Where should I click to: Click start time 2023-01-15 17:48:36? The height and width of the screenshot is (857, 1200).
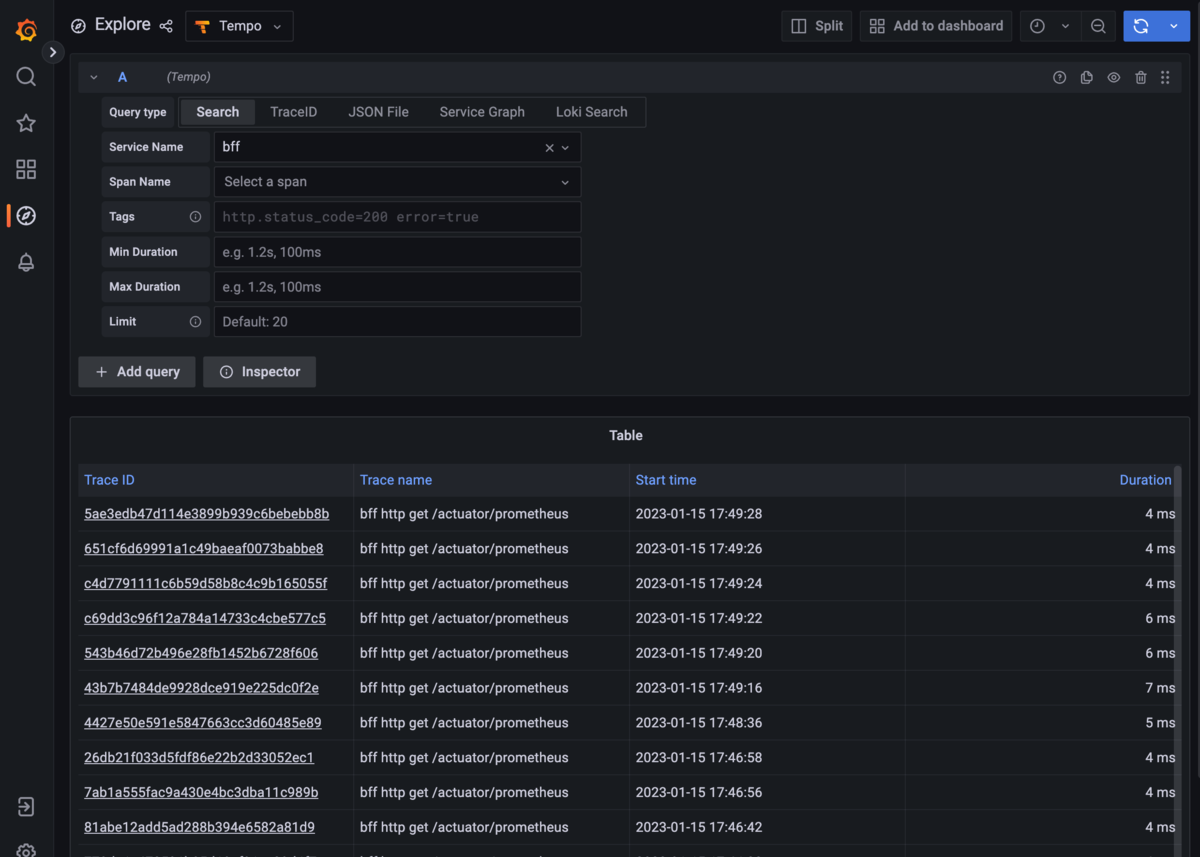699,723
